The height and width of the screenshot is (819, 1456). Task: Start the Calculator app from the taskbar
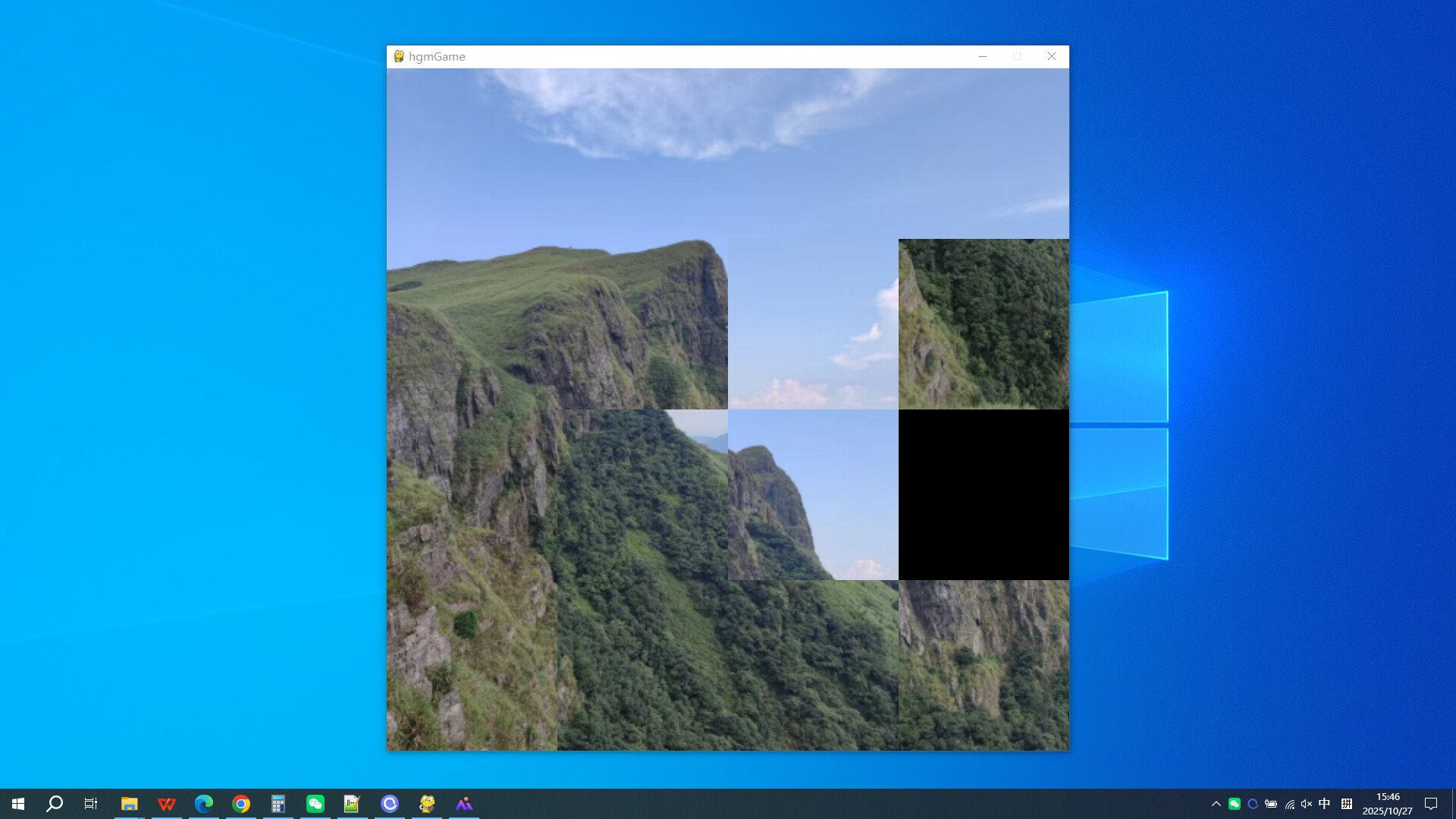(x=278, y=804)
